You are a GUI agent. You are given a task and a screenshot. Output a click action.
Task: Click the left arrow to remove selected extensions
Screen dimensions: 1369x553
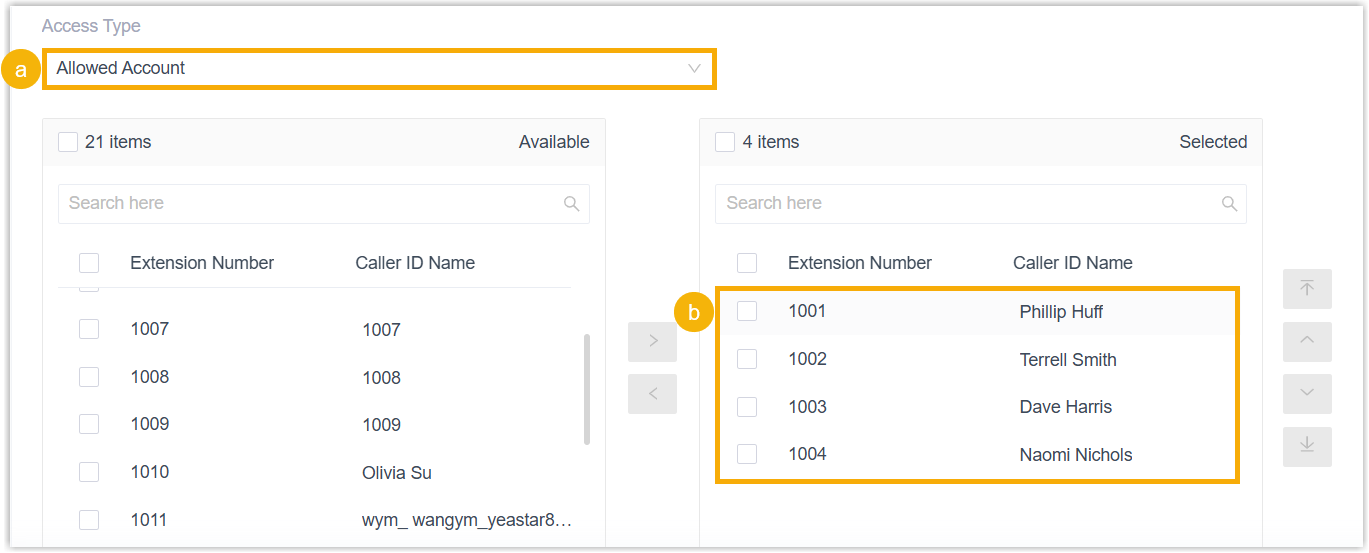coord(652,393)
